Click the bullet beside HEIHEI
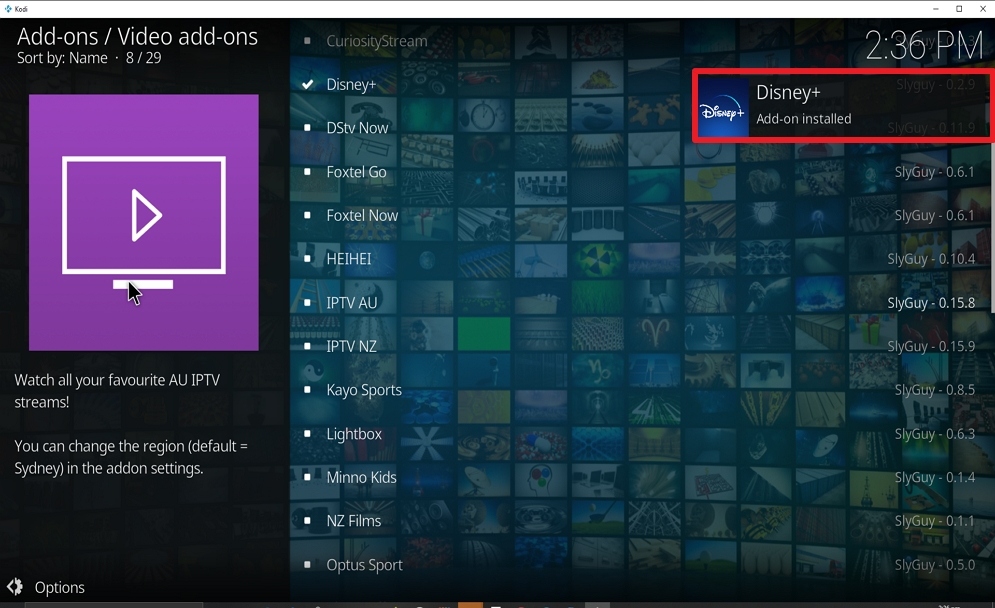Screen dimensions: 995x608 (x=307, y=258)
